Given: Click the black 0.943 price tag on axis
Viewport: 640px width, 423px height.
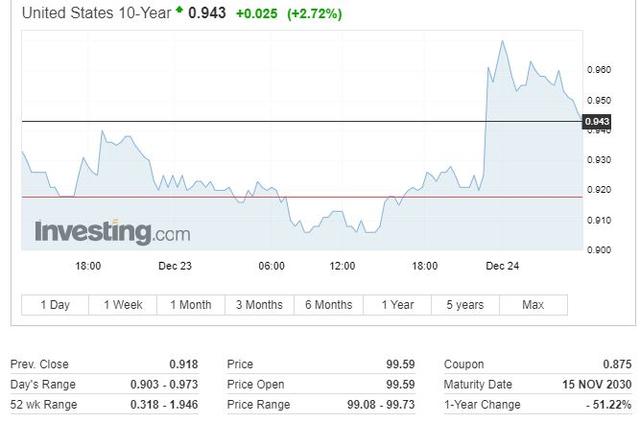Looking at the screenshot, I should (x=597, y=121).
